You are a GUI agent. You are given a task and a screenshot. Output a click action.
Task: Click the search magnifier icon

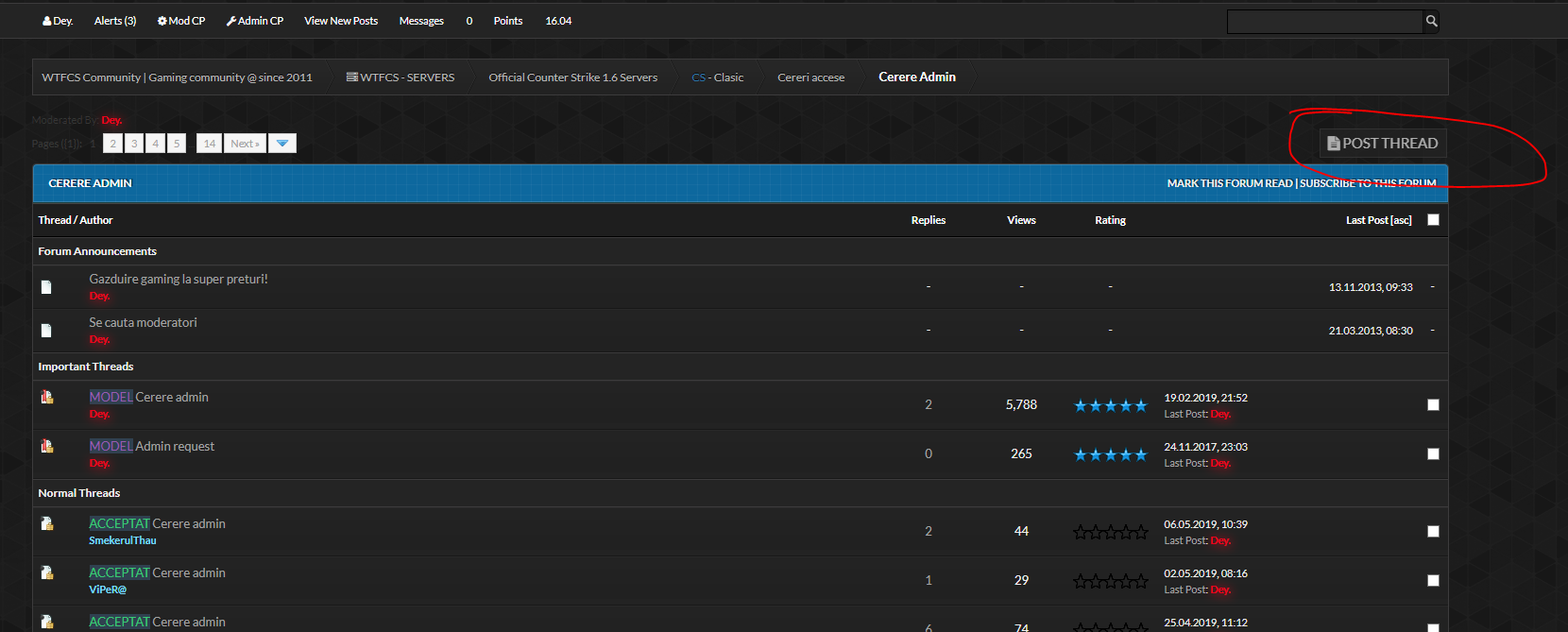click(x=1431, y=21)
